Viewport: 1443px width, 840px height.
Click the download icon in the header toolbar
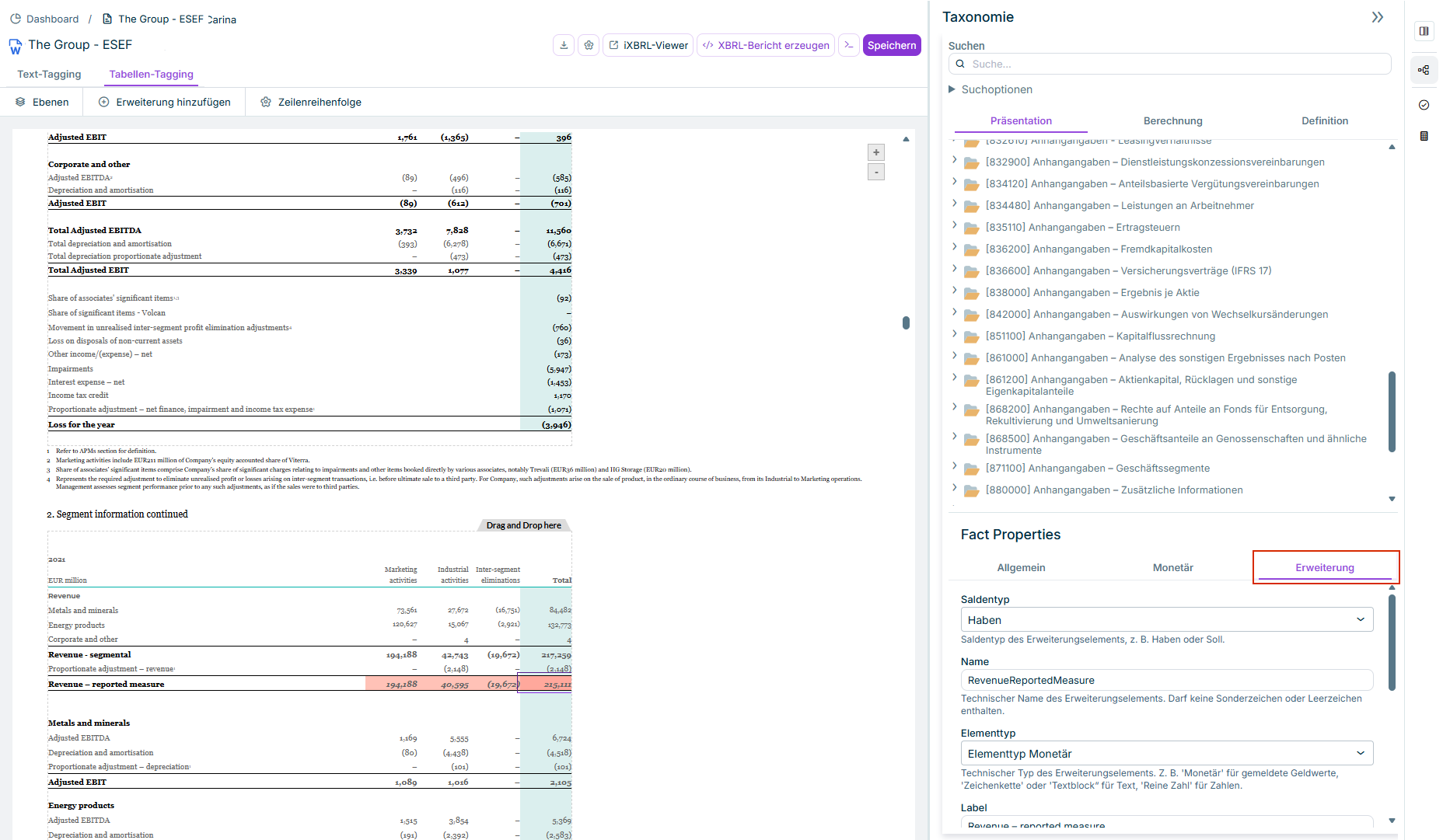[x=564, y=45]
